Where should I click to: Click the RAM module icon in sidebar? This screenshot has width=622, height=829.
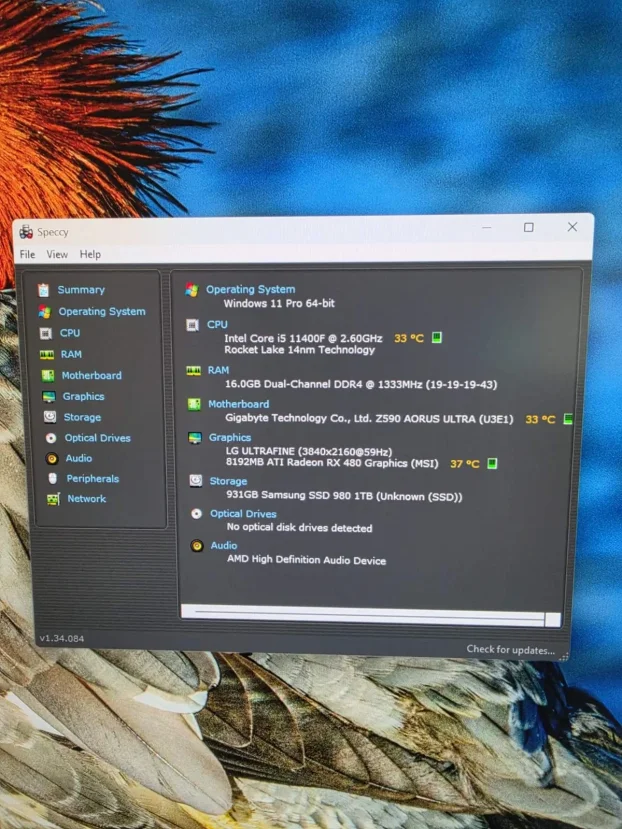click(47, 354)
